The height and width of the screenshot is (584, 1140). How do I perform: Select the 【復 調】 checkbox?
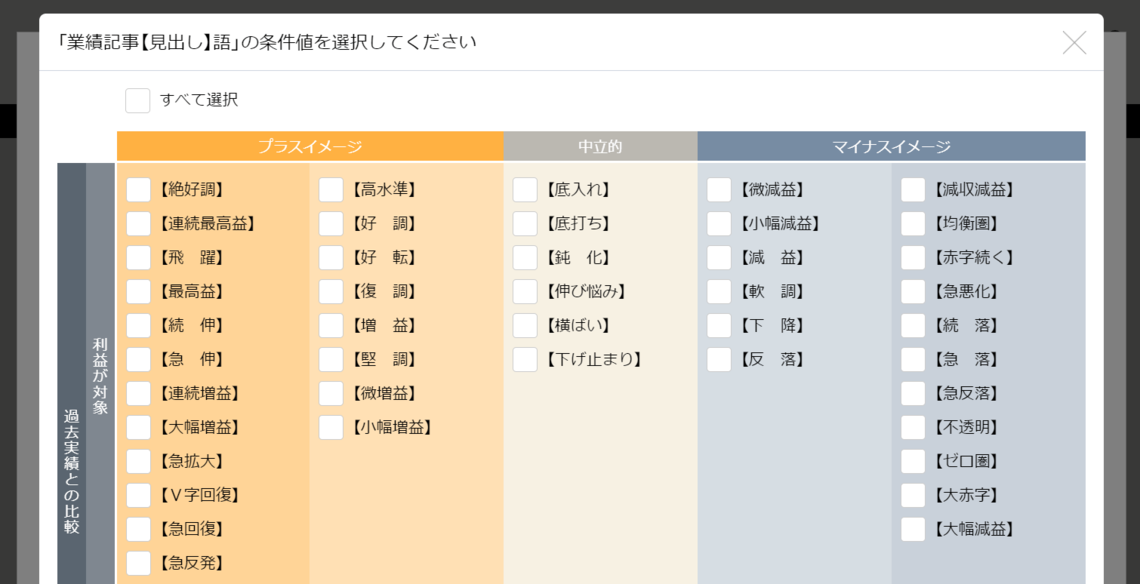pyautogui.click(x=331, y=292)
